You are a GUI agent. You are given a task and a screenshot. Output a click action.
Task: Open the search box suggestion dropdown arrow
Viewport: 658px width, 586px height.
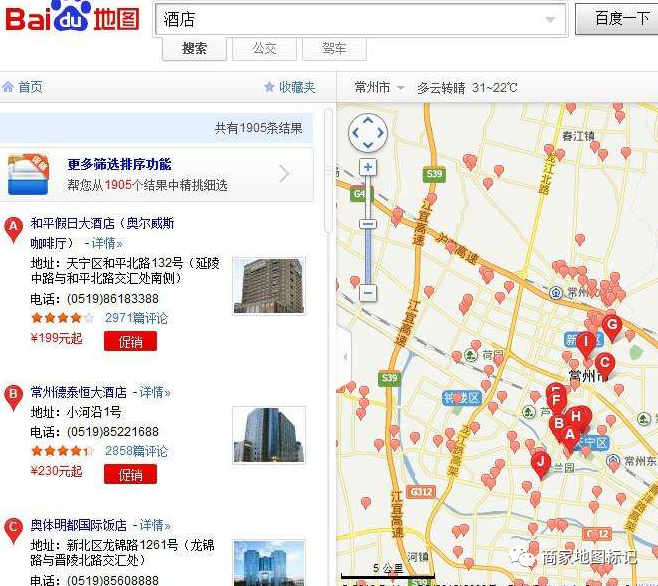coord(550,20)
